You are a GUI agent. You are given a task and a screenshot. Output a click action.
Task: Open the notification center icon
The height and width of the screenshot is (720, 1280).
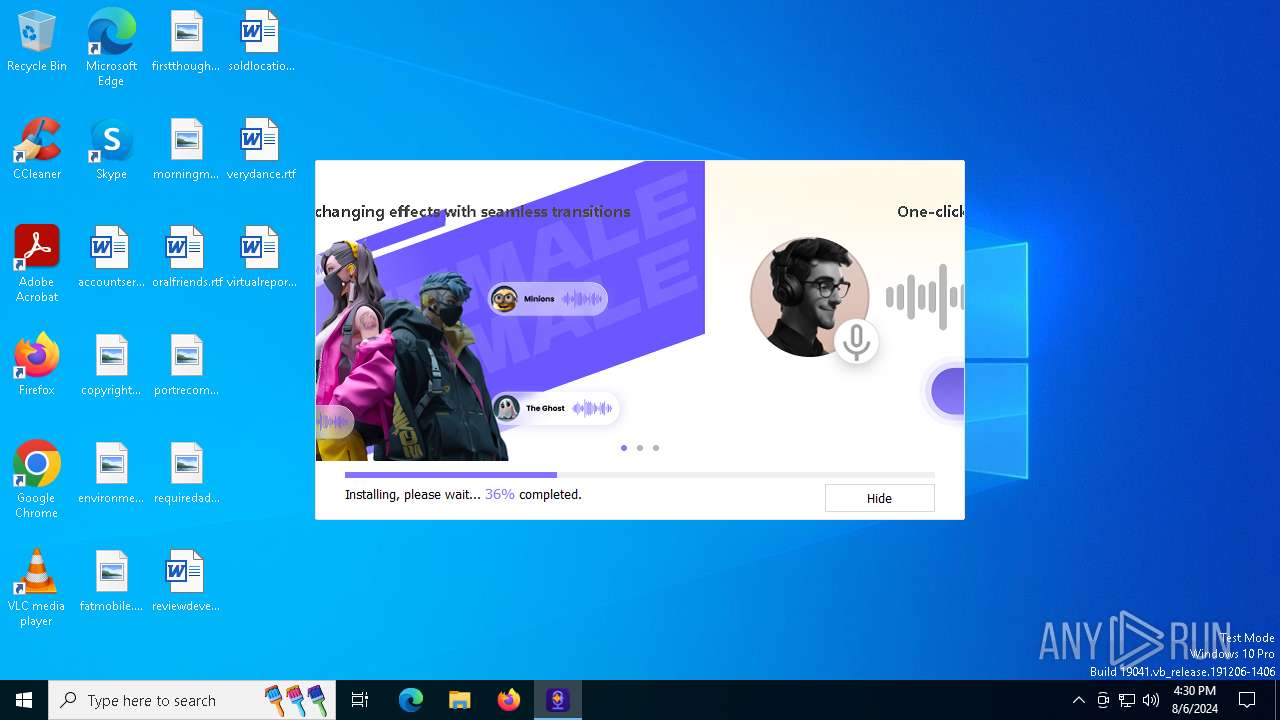tap(1248, 700)
